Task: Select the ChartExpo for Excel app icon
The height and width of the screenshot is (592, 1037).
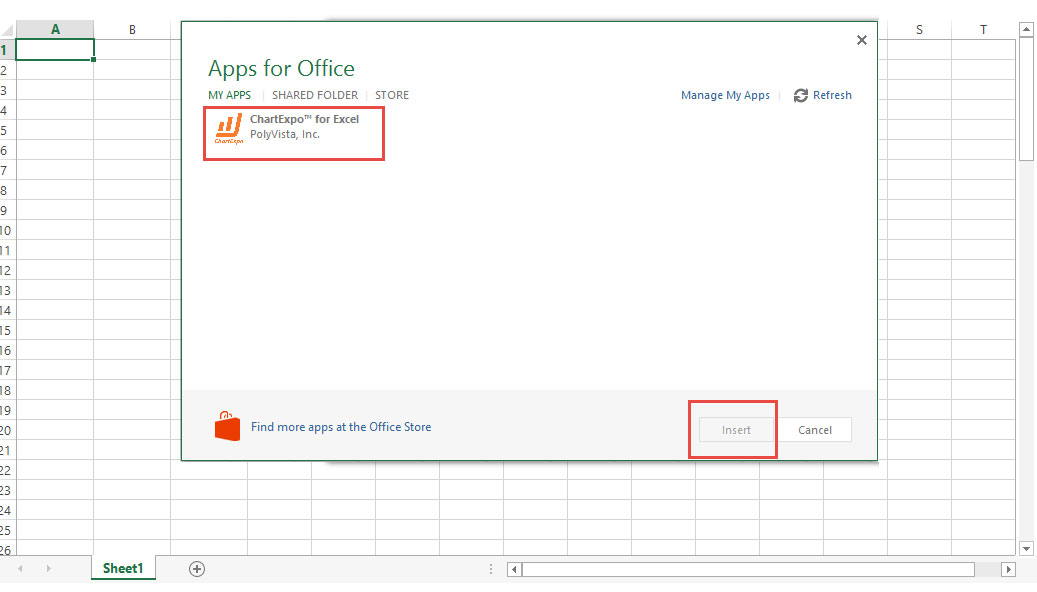Action: pyautogui.click(x=229, y=128)
